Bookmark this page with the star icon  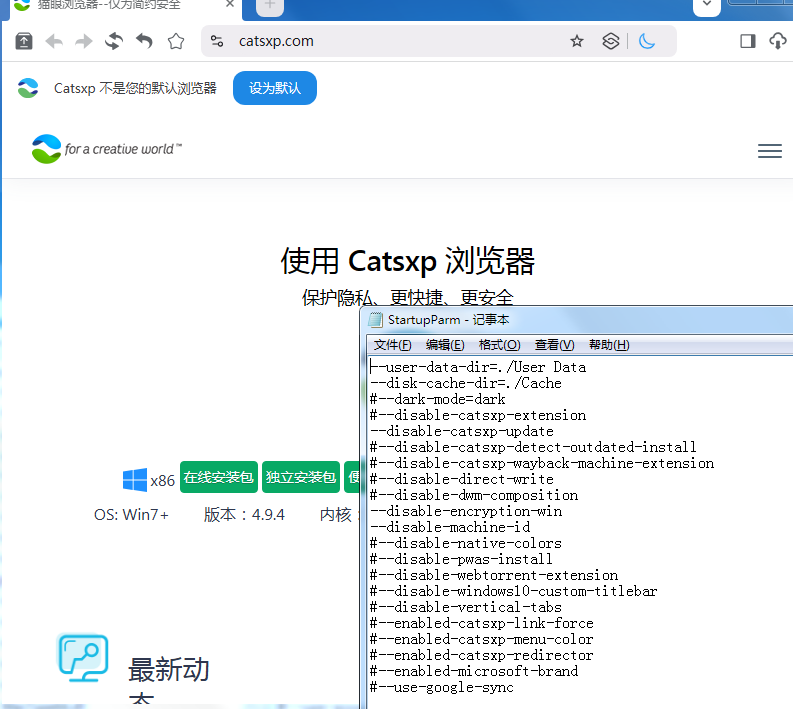click(577, 41)
